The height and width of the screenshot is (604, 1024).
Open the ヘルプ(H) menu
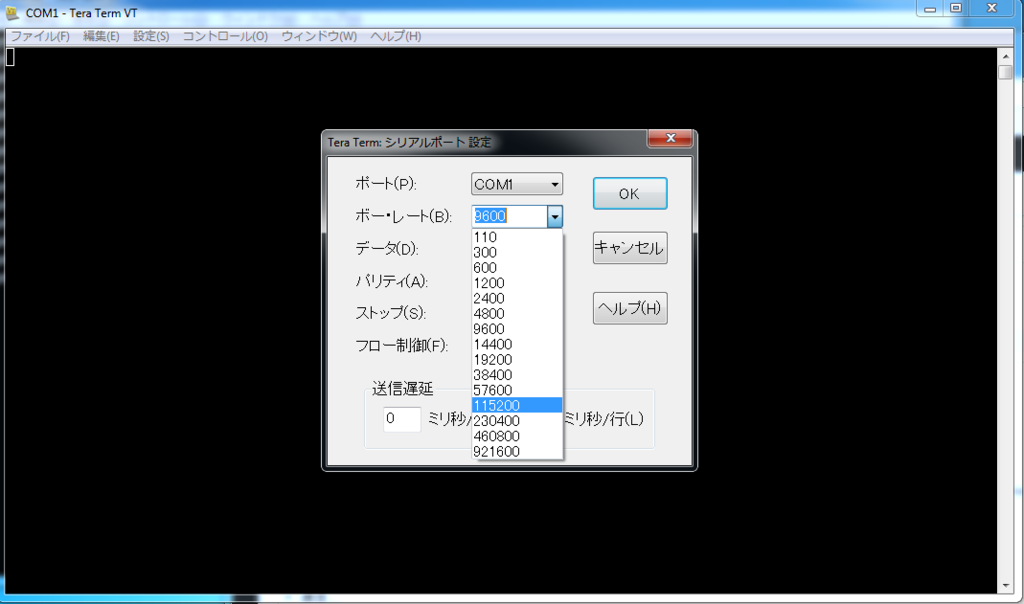[x=396, y=36]
